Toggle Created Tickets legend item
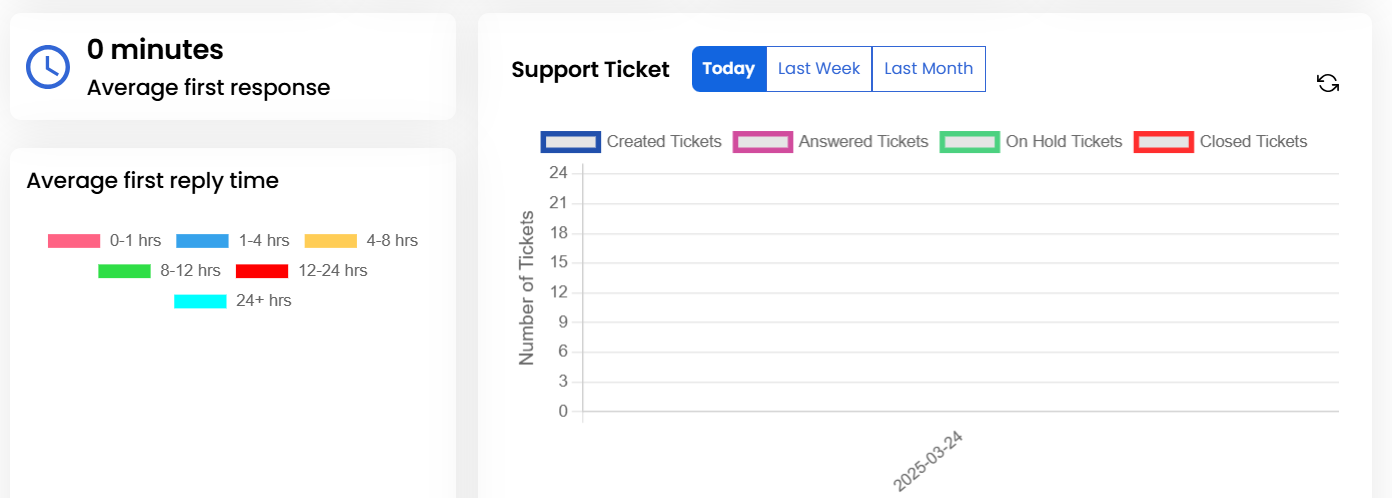This screenshot has width=1392, height=498. (x=632, y=142)
